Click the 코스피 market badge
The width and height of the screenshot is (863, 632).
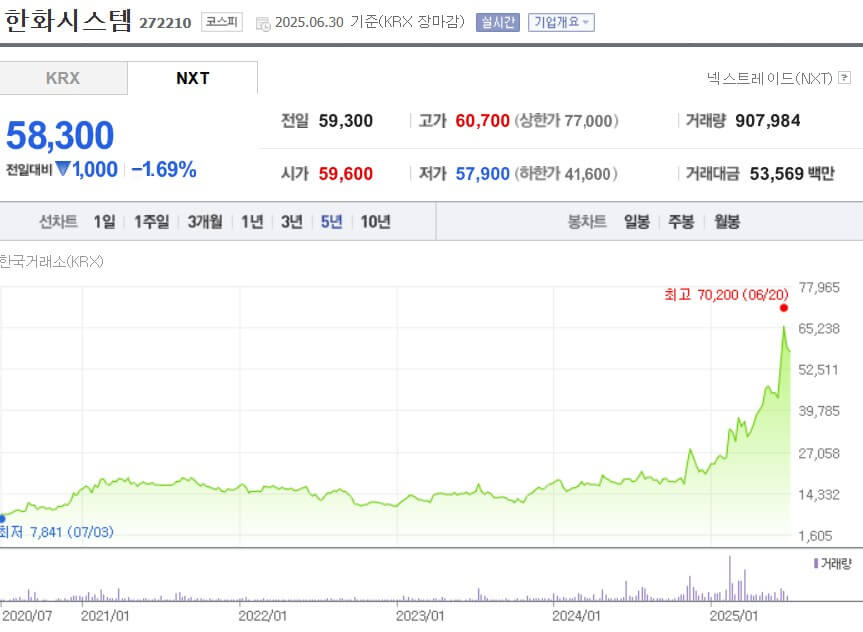tap(222, 22)
